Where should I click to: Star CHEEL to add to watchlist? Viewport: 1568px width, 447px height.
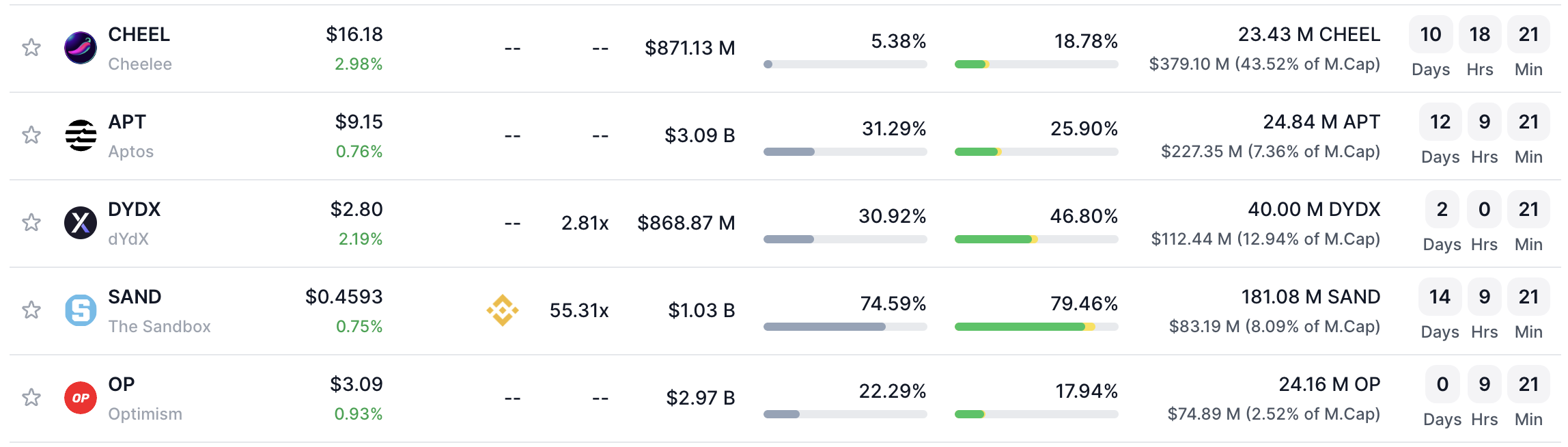click(31, 48)
